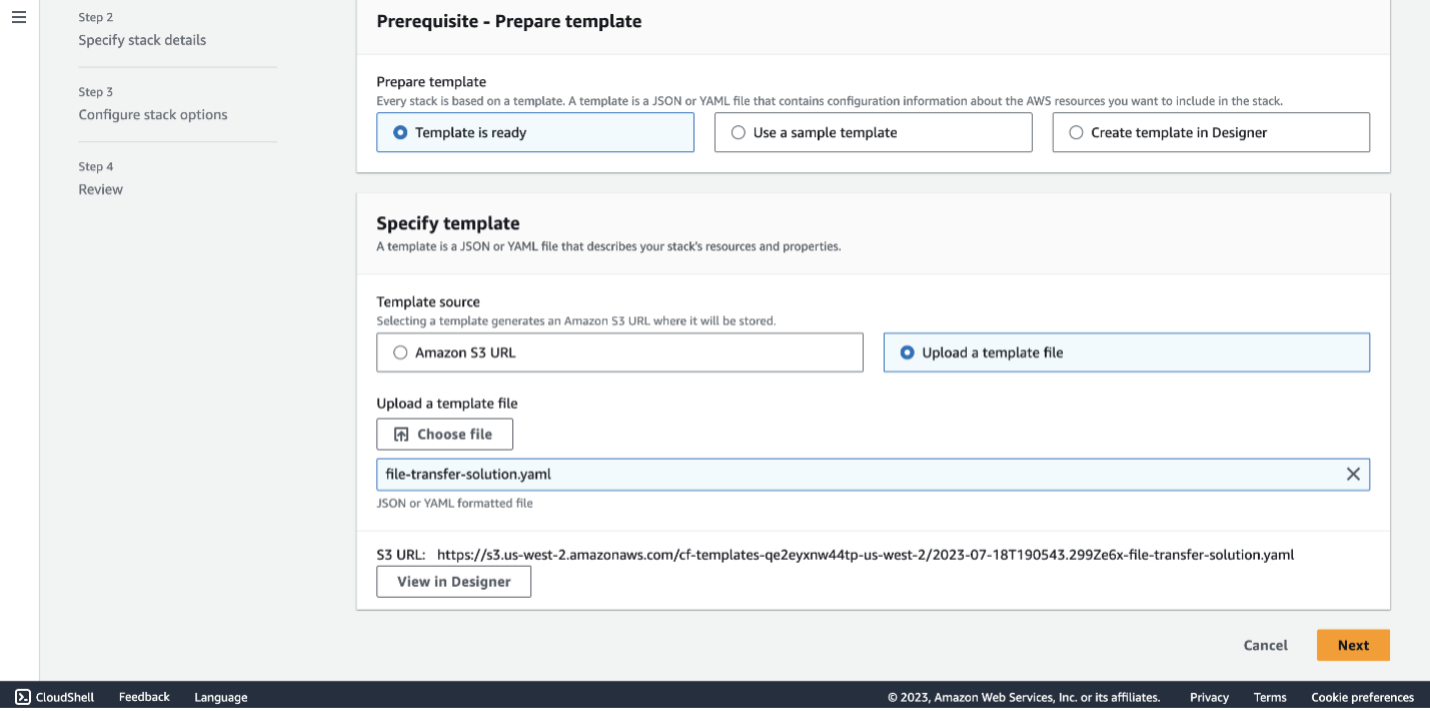This screenshot has width=1430, height=711.
Task: Open Cookie preferences
Action: (1362, 697)
